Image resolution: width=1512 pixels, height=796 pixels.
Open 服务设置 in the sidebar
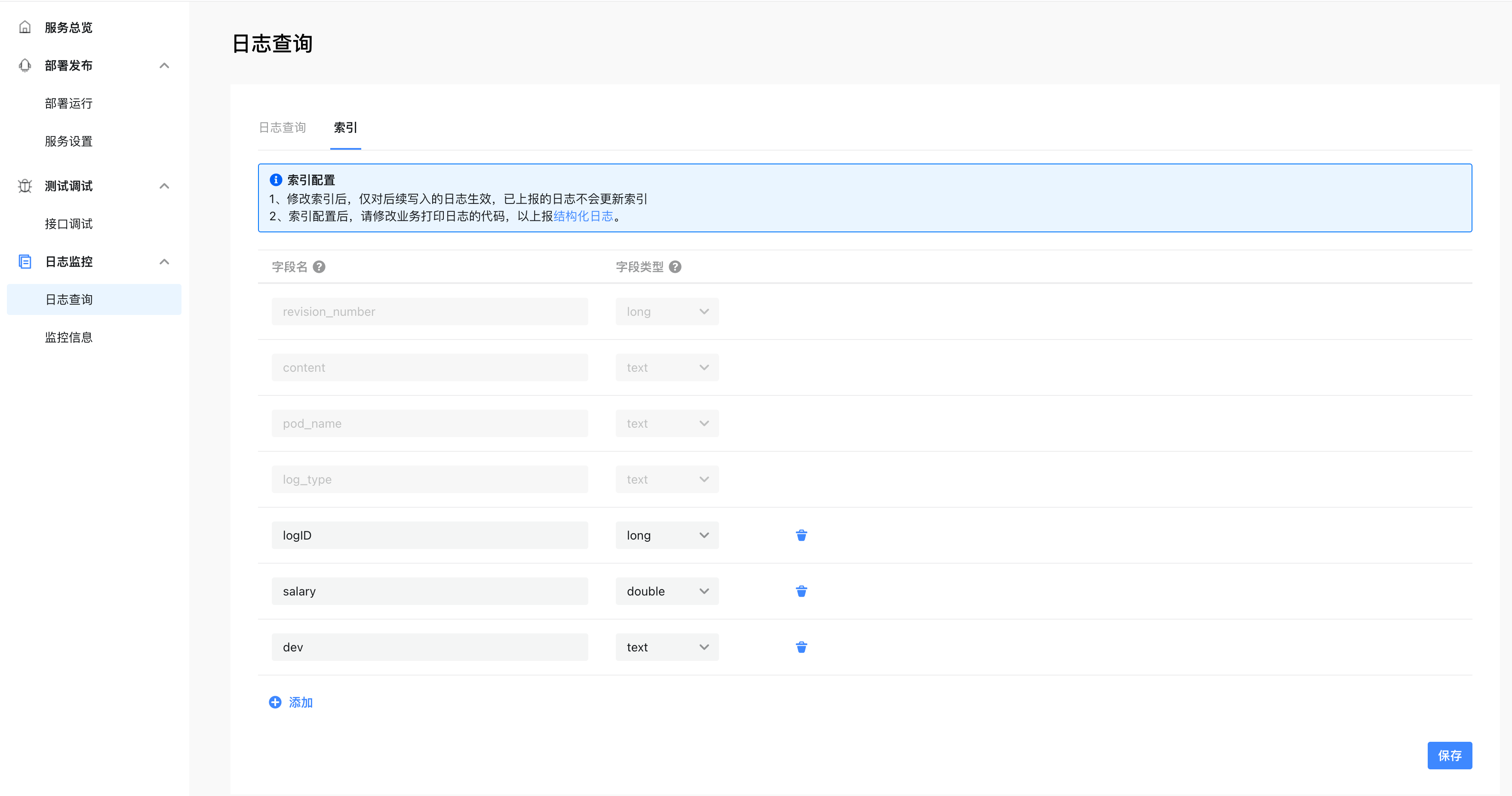69,141
